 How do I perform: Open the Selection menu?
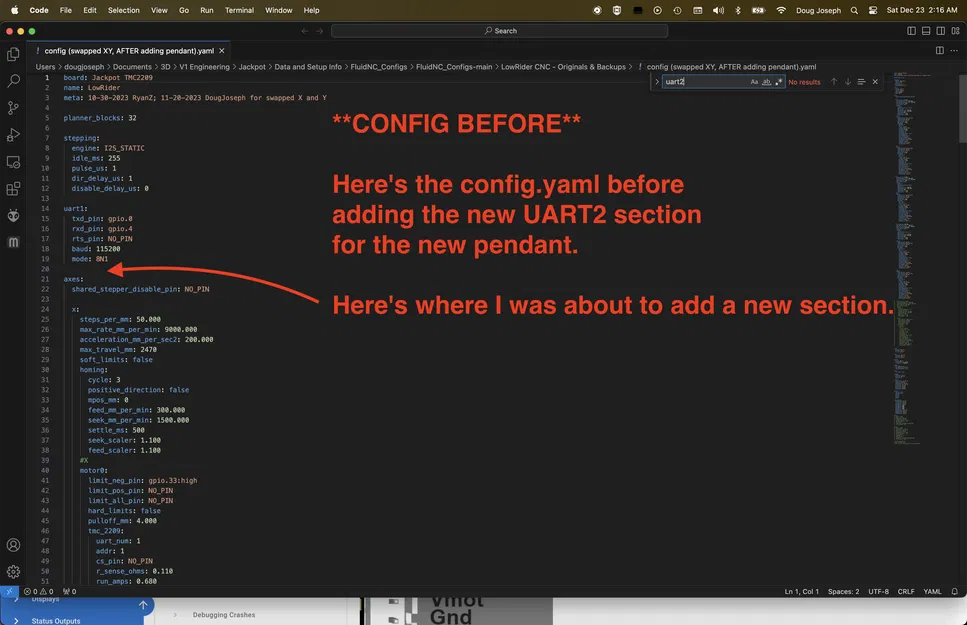click(x=123, y=10)
